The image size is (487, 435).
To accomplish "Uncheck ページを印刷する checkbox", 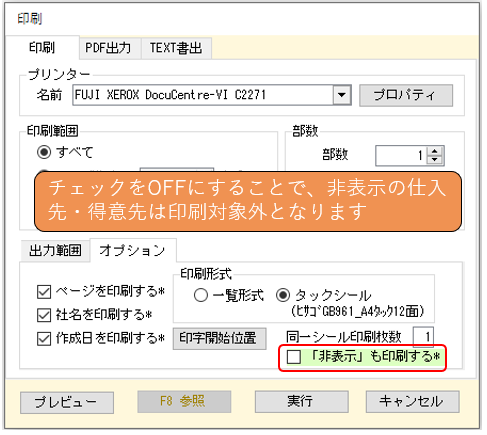I will (x=44, y=291).
